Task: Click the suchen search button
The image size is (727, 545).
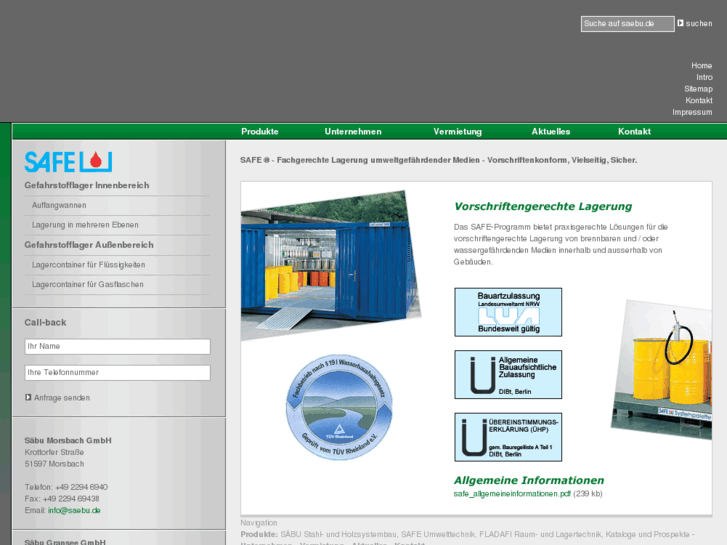Action: tap(699, 23)
